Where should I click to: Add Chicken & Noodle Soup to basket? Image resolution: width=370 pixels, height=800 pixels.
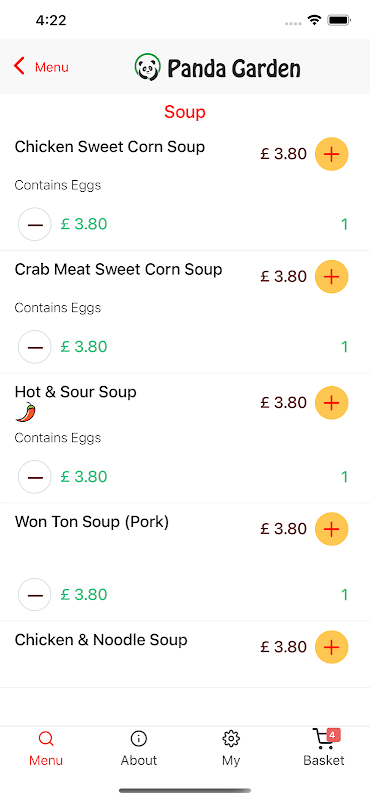coord(331,647)
